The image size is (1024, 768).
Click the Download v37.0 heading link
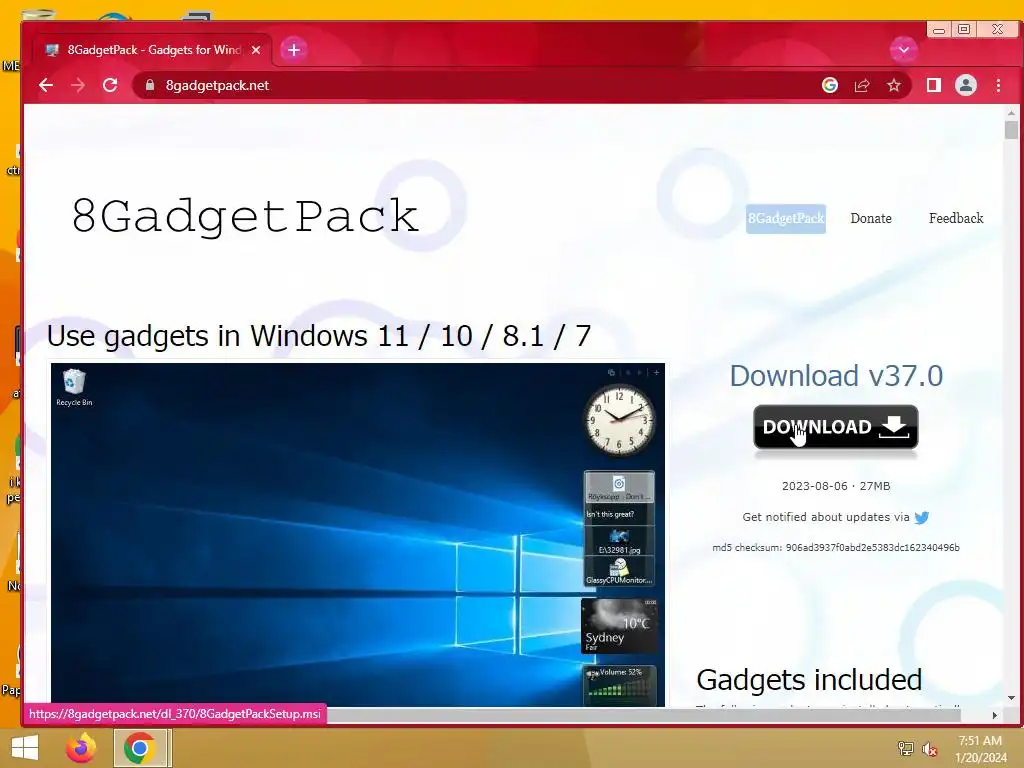(x=836, y=376)
